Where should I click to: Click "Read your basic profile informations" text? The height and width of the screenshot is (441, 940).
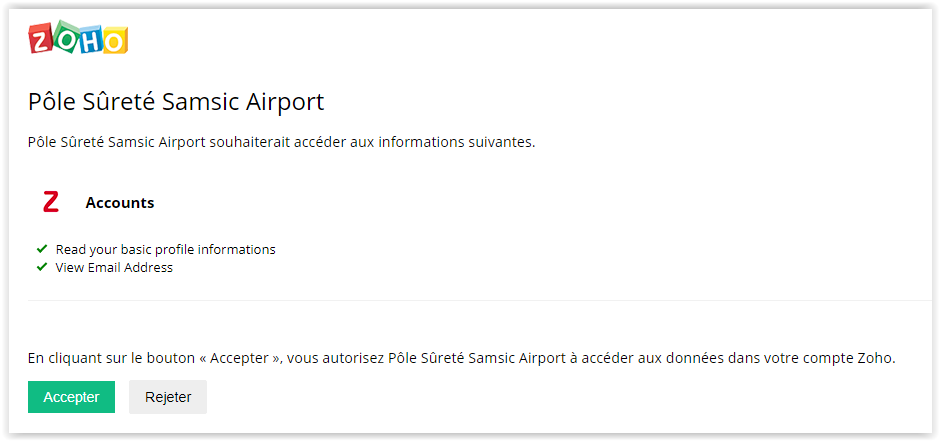pyautogui.click(x=165, y=249)
